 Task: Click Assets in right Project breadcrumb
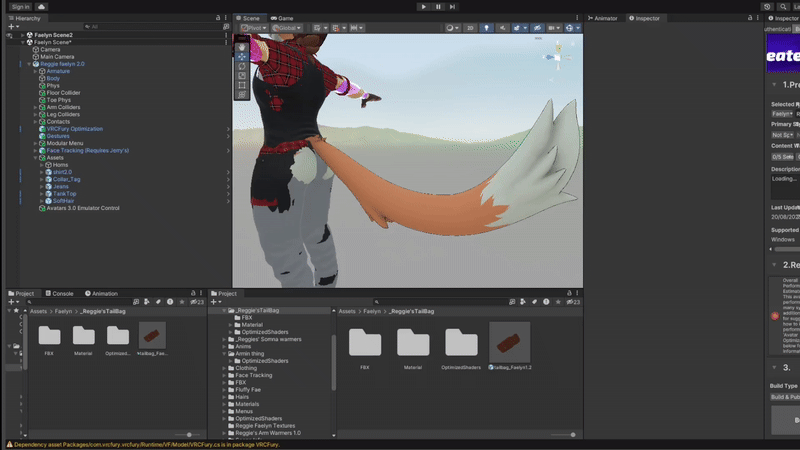[347, 311]
